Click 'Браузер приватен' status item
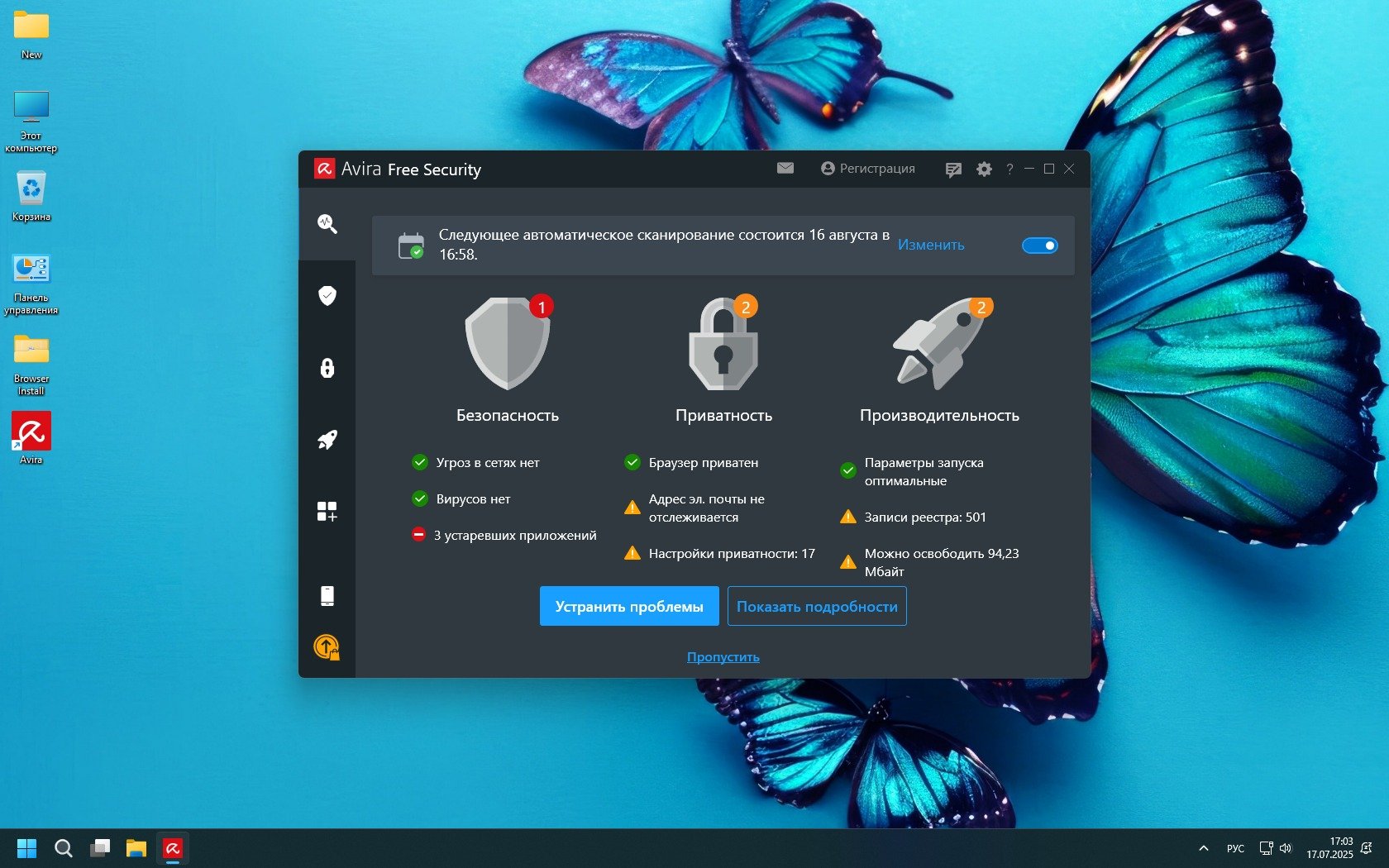The width and height of the screenshot is (1389, 868). [691, 462]
